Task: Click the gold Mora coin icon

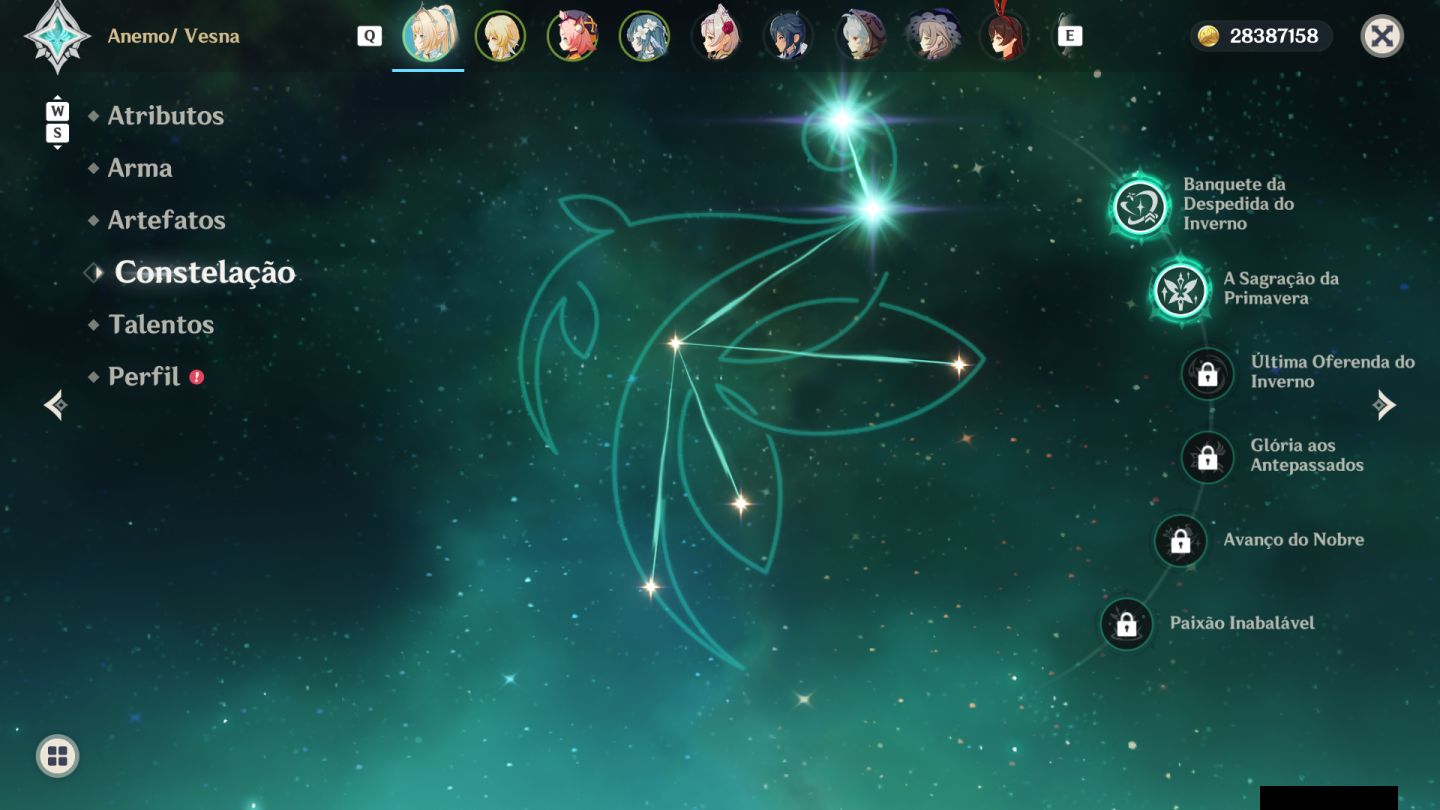Action: 1209,36
